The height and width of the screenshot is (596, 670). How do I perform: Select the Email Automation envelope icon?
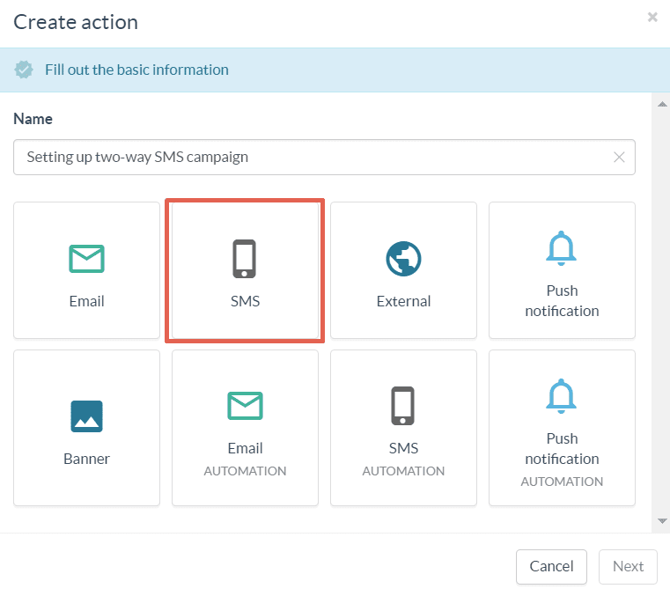point(245,405)
